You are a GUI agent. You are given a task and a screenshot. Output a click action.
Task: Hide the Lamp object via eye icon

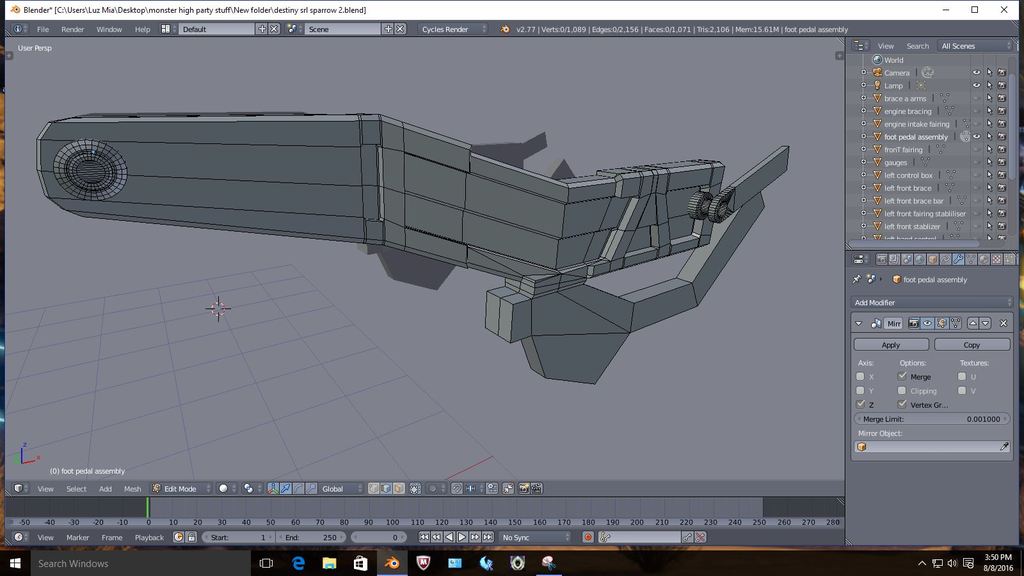[x=977, y=86]
